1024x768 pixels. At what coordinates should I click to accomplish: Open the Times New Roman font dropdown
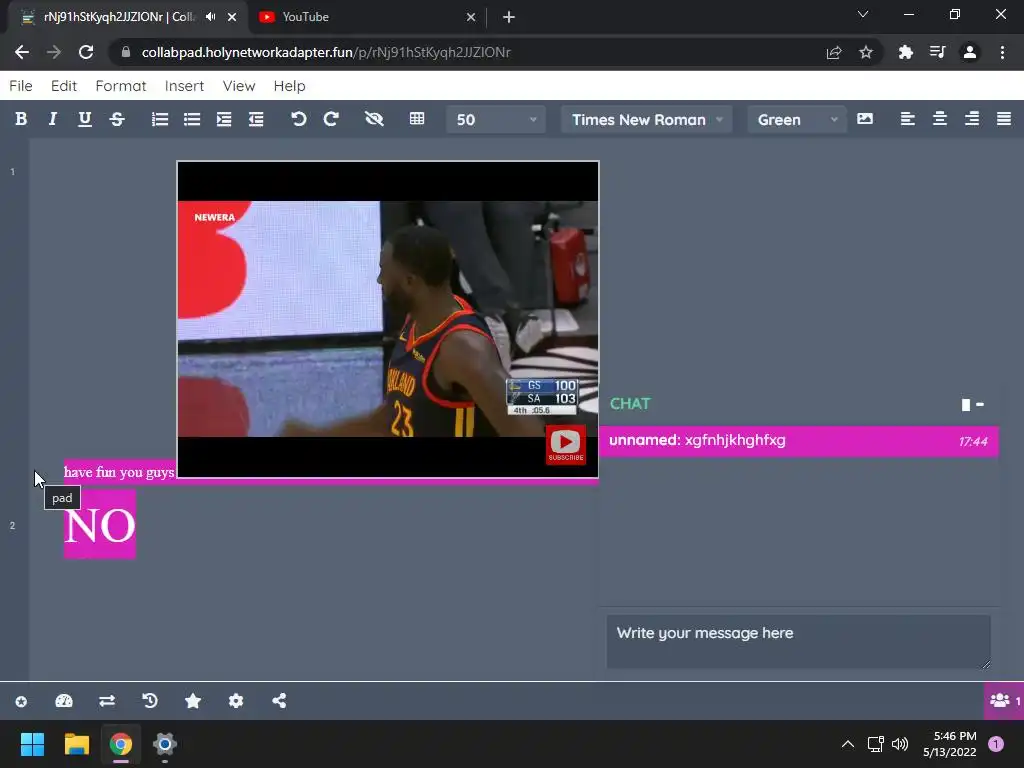[x=647, y=120]
